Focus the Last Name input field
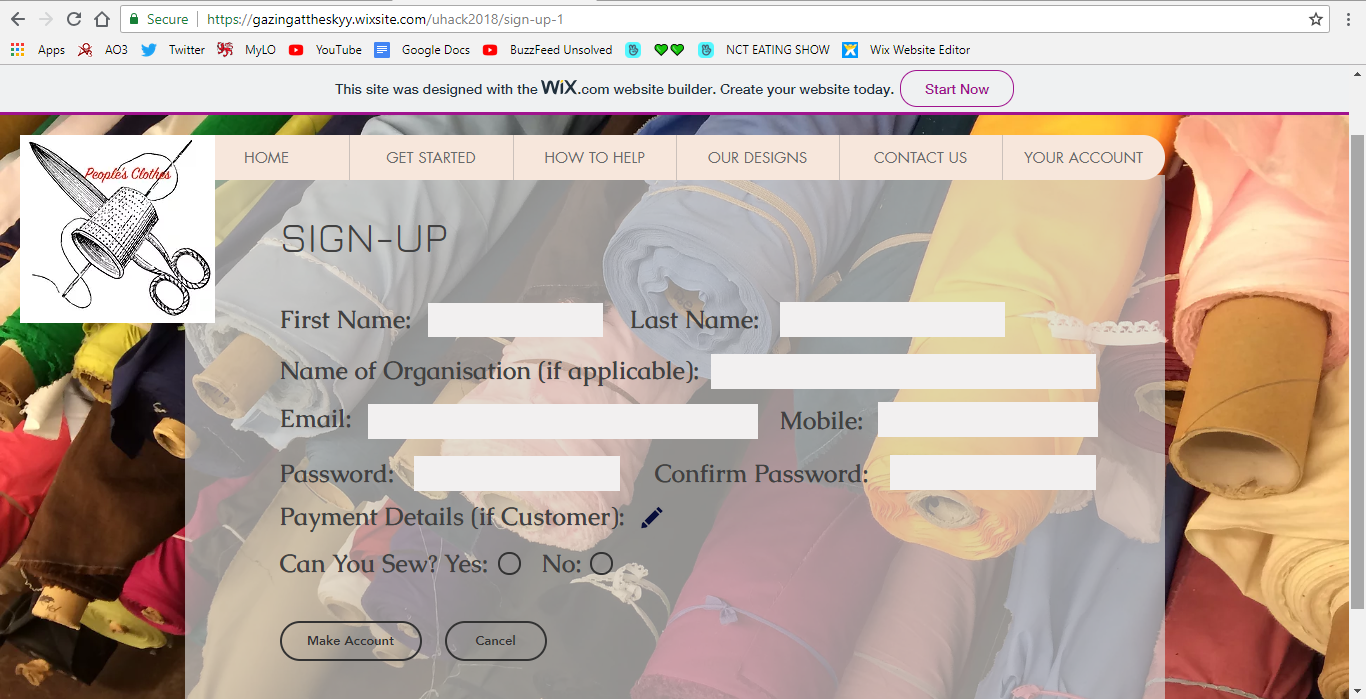1366x699 pixels. tap(892, 320)
